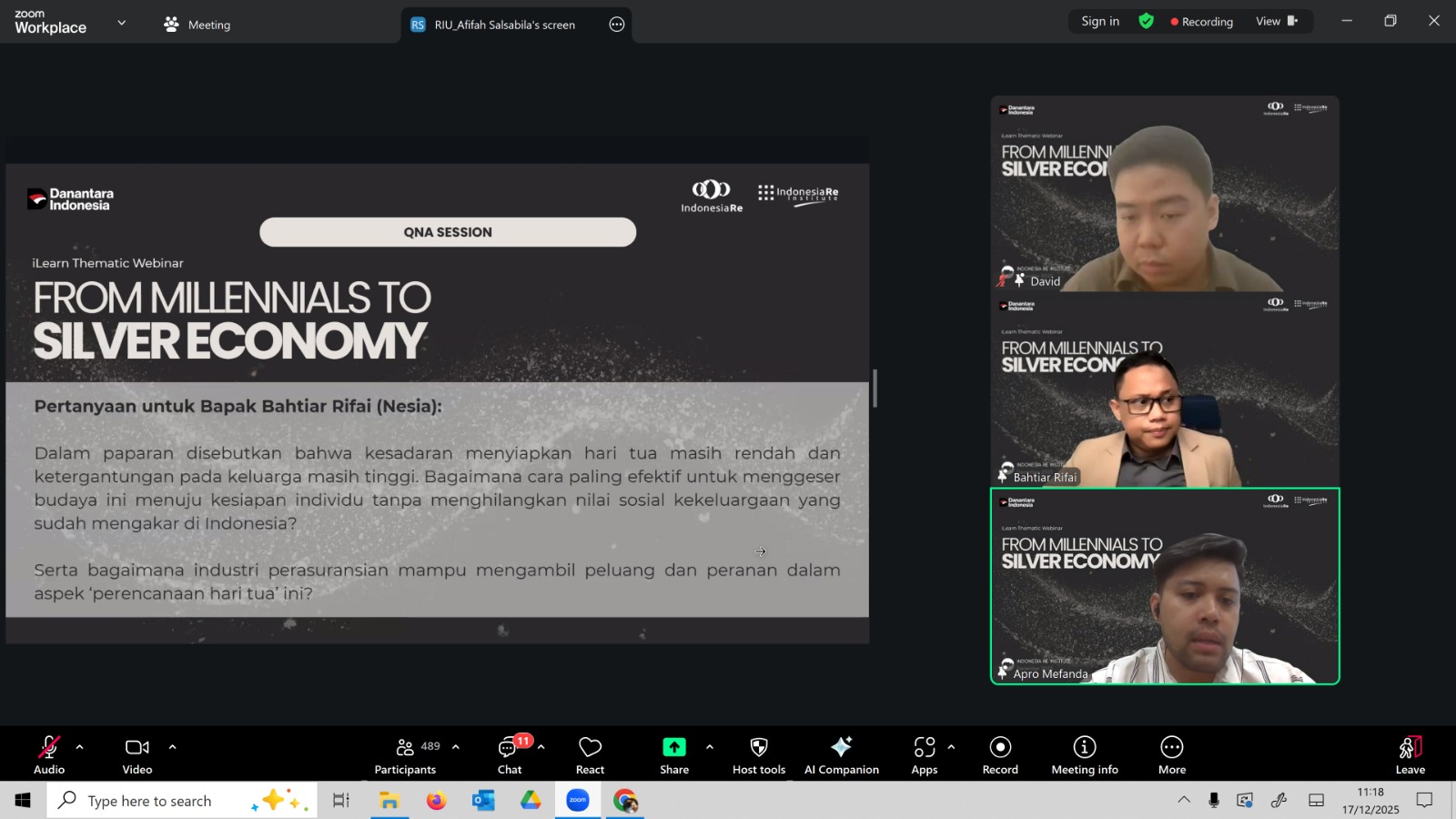Click the More options icon
1456x819 pixels.
click(1171, 754)
